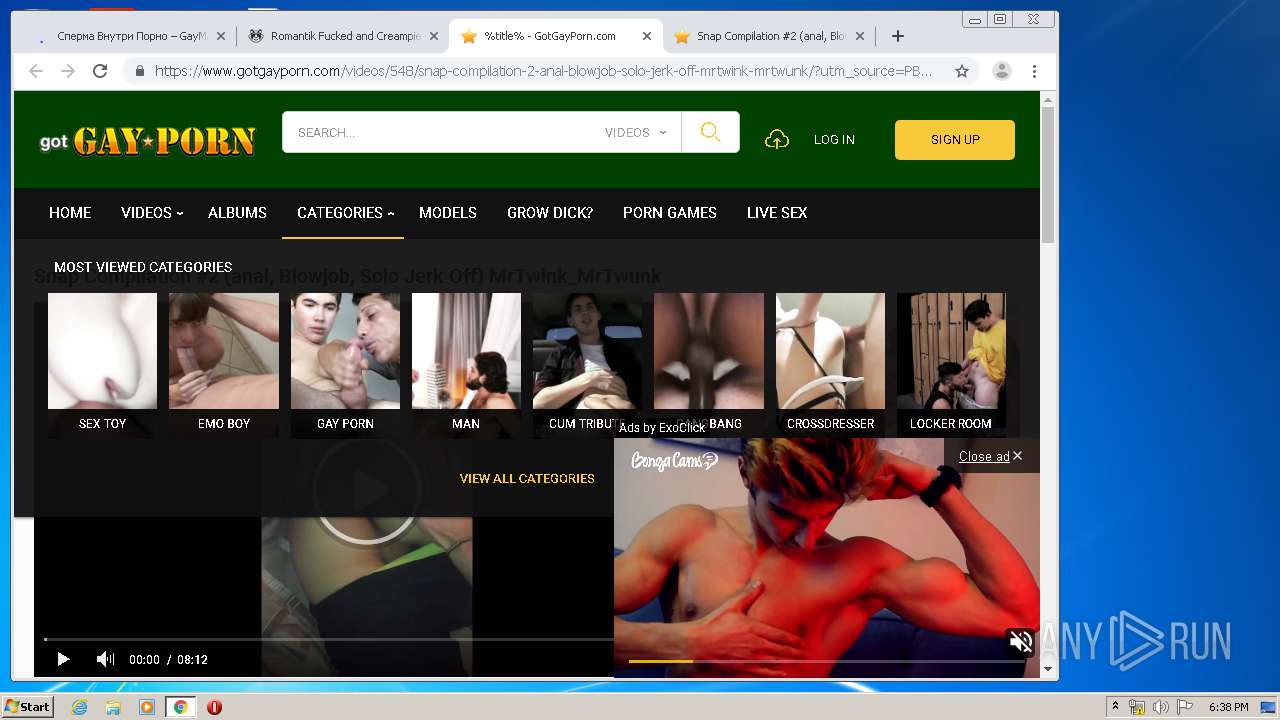The image size is (1280, 720).
Task: Click the browser back arrow
Action: coord(36,71)
